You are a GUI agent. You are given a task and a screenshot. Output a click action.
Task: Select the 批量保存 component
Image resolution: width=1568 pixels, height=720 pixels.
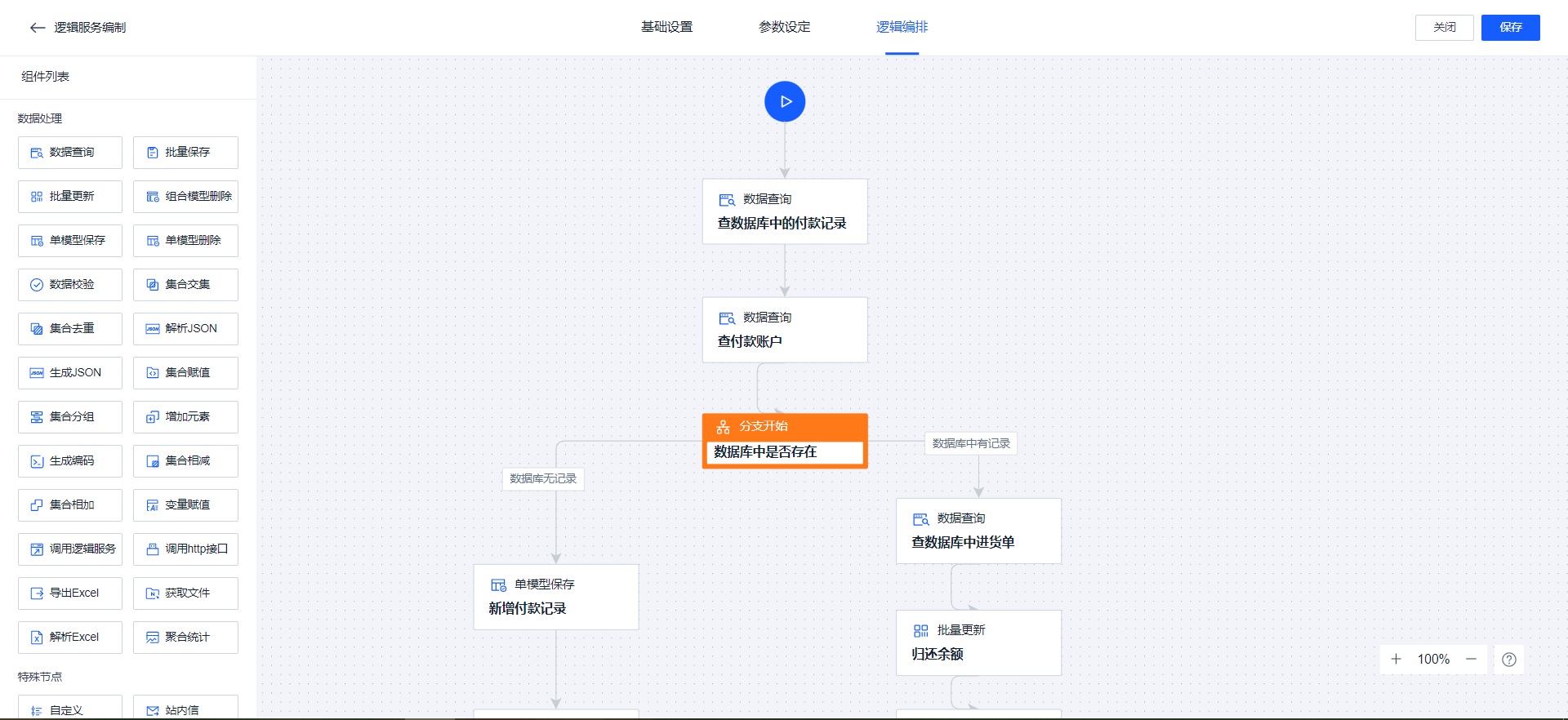point(185,153)
